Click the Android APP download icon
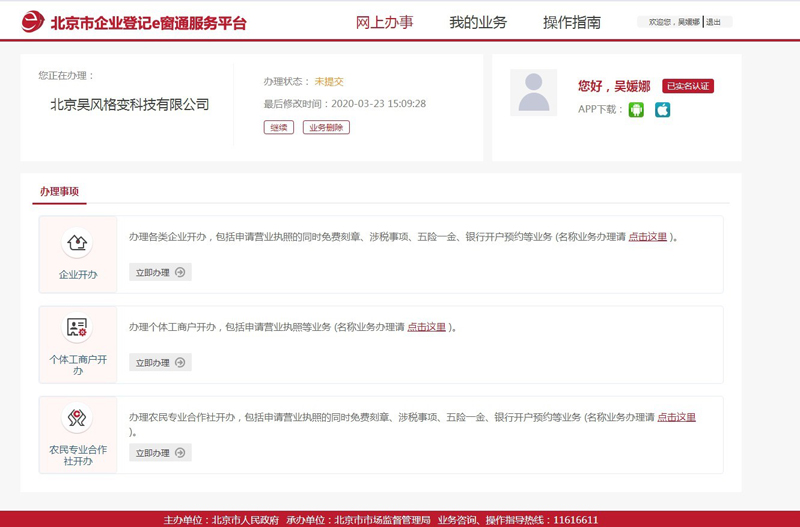Screen dimensions: 800x527 [x=636, y=110]
